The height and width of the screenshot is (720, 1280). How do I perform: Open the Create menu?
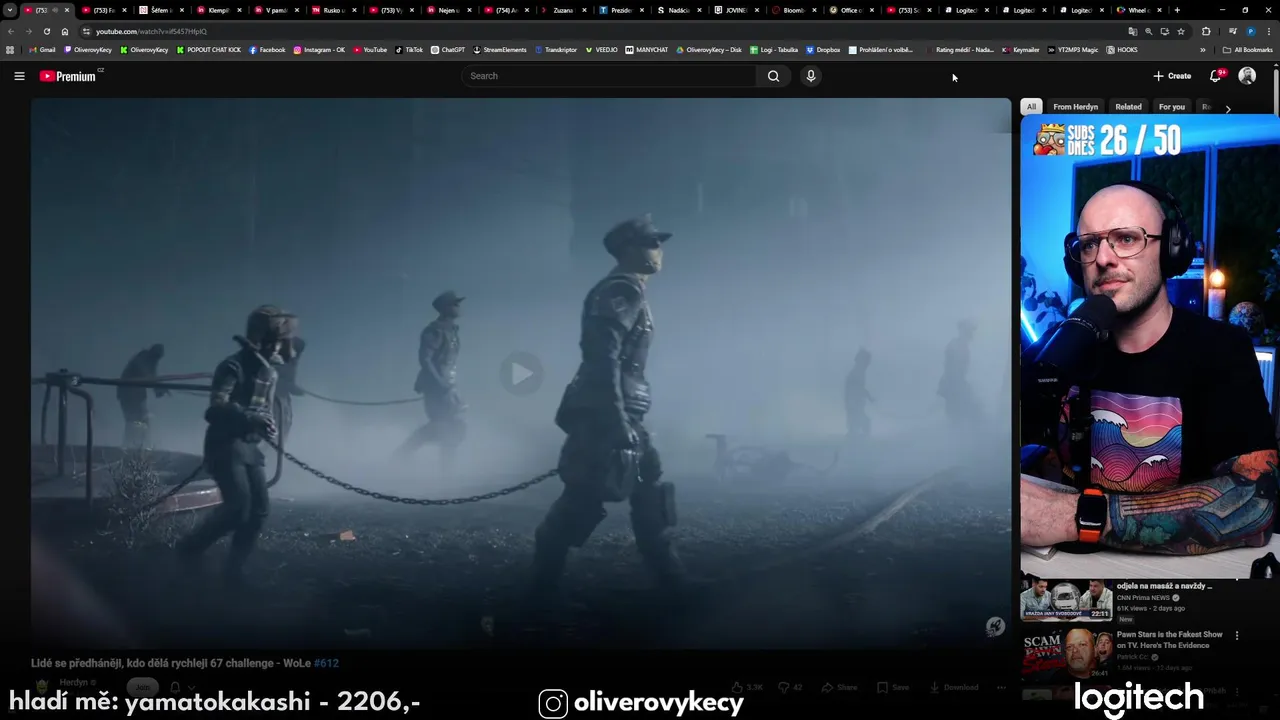1172,76
